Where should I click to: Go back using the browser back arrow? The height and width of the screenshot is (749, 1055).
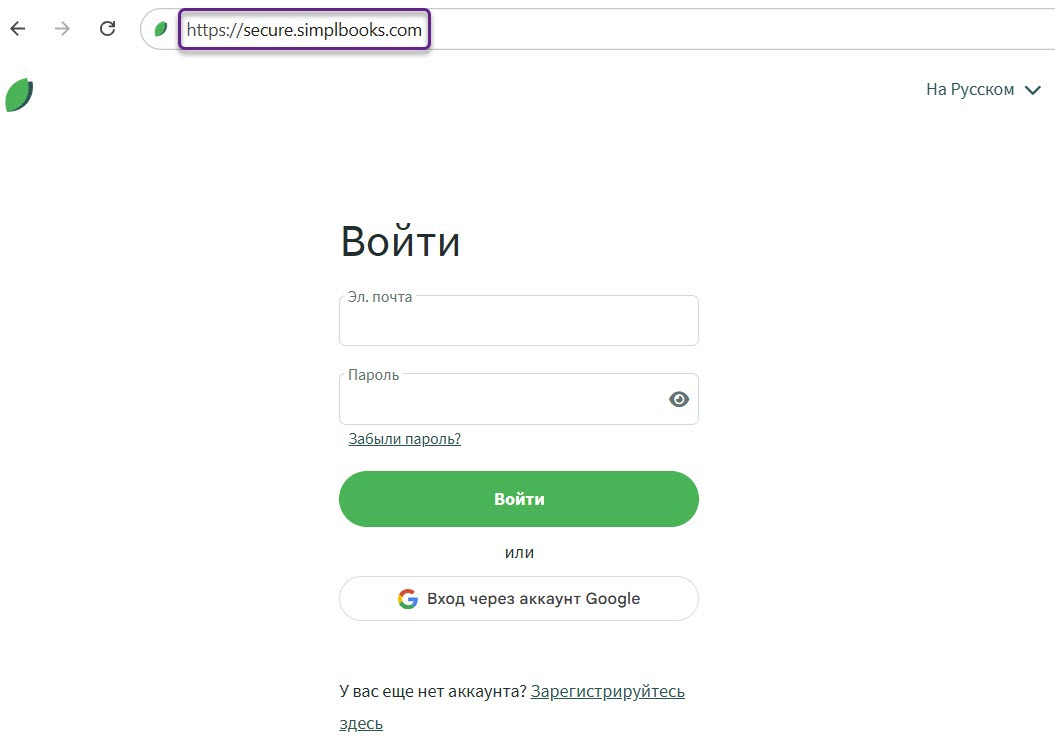pyautogui.click(x=17, y=29)
